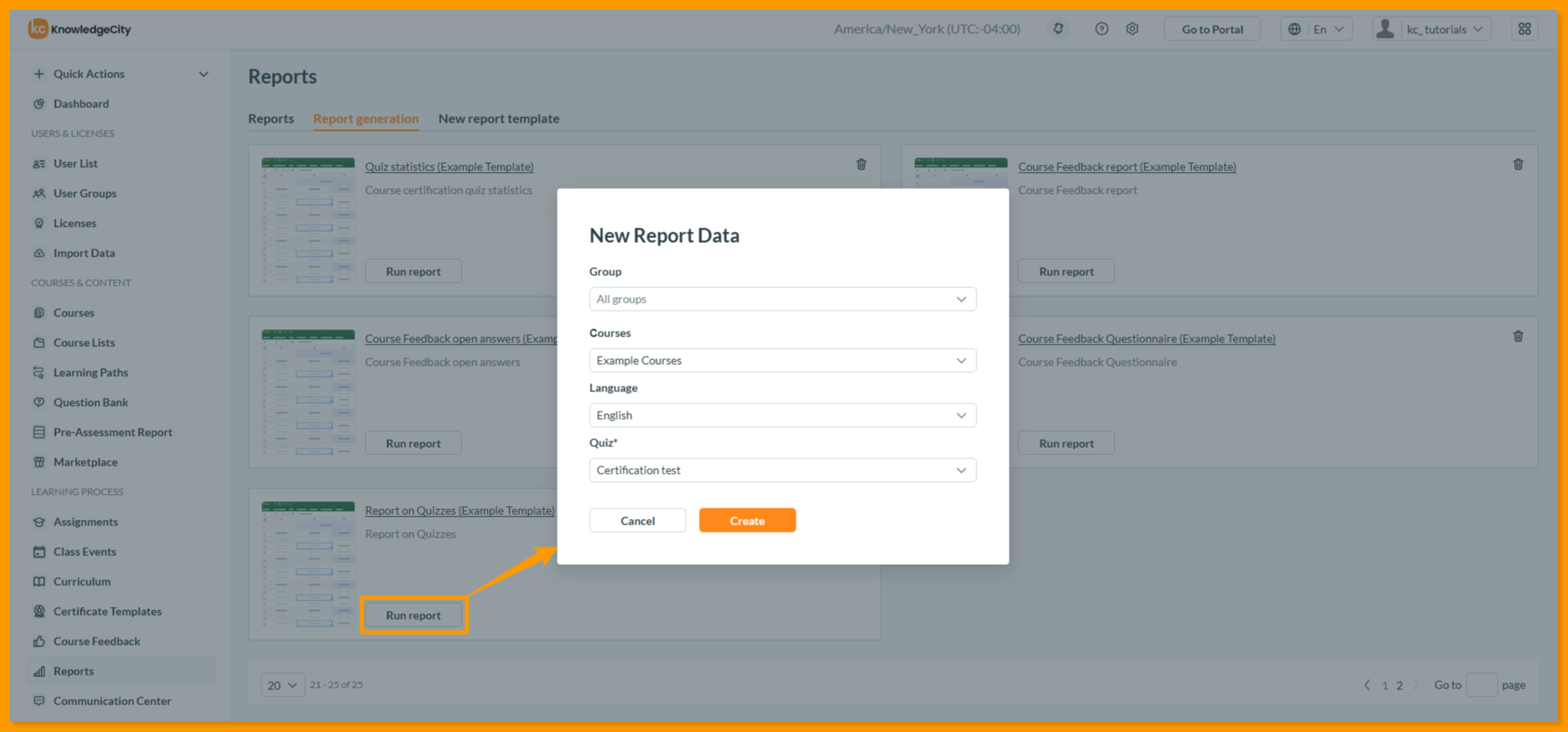This screenshot has height=732, width=1568.
Task: Open the page size dropdown showing 20
Action: (282, 685)
